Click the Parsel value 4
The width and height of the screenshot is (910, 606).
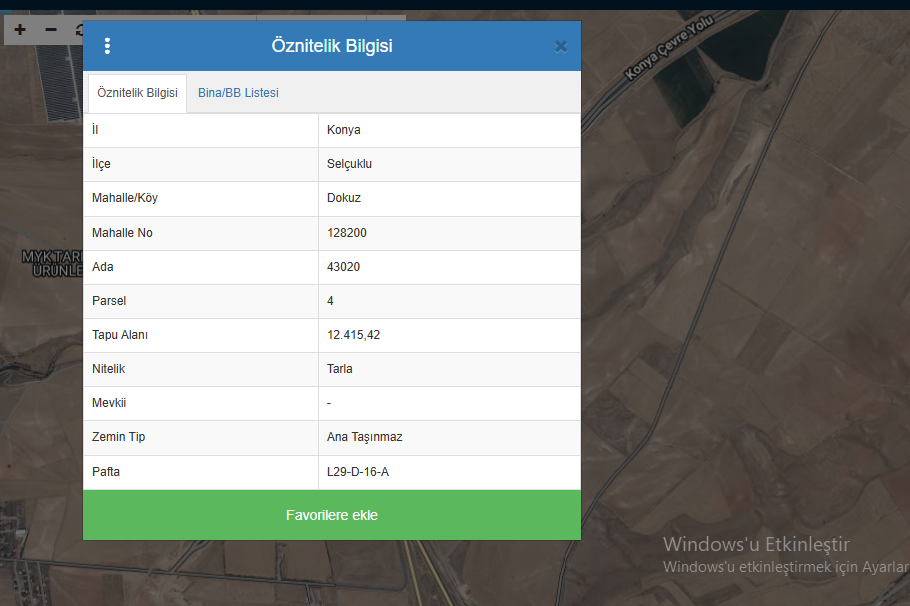[330, 301]
